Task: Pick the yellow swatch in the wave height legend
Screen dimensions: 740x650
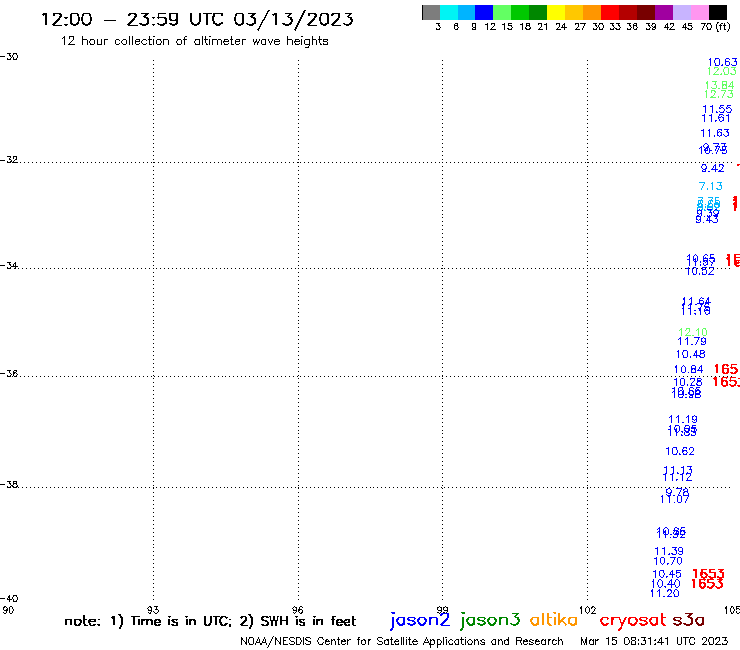Action: (556, 12)
